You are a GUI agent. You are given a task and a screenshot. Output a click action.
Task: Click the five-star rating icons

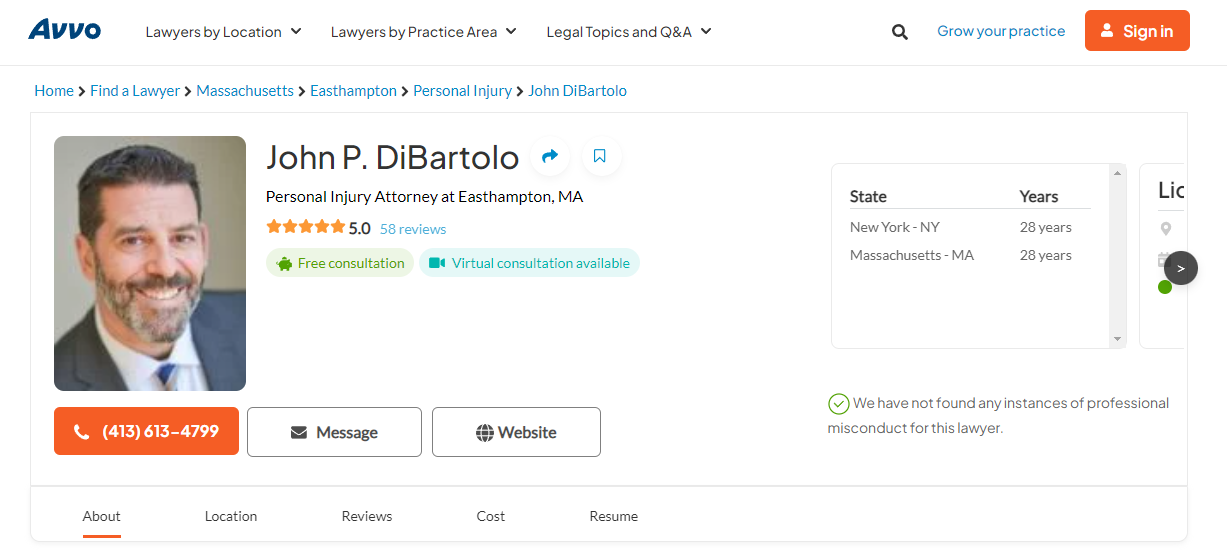pyautogui.click(x=305, y=227)
